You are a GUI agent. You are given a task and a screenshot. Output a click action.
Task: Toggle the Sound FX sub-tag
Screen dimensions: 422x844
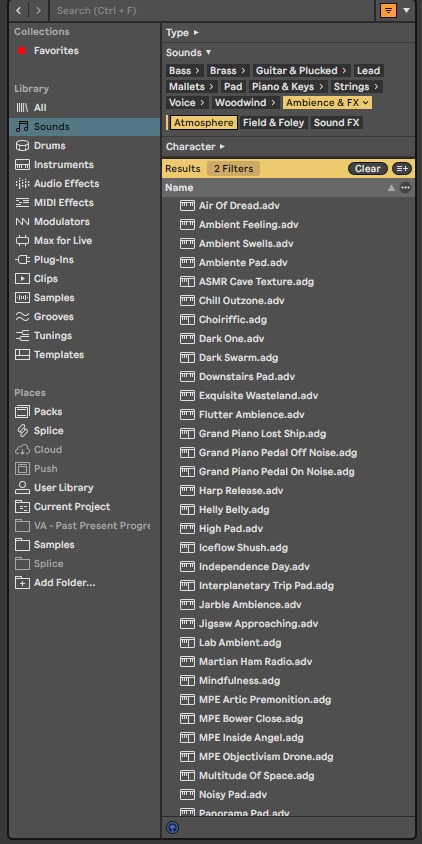pos(336,123)
